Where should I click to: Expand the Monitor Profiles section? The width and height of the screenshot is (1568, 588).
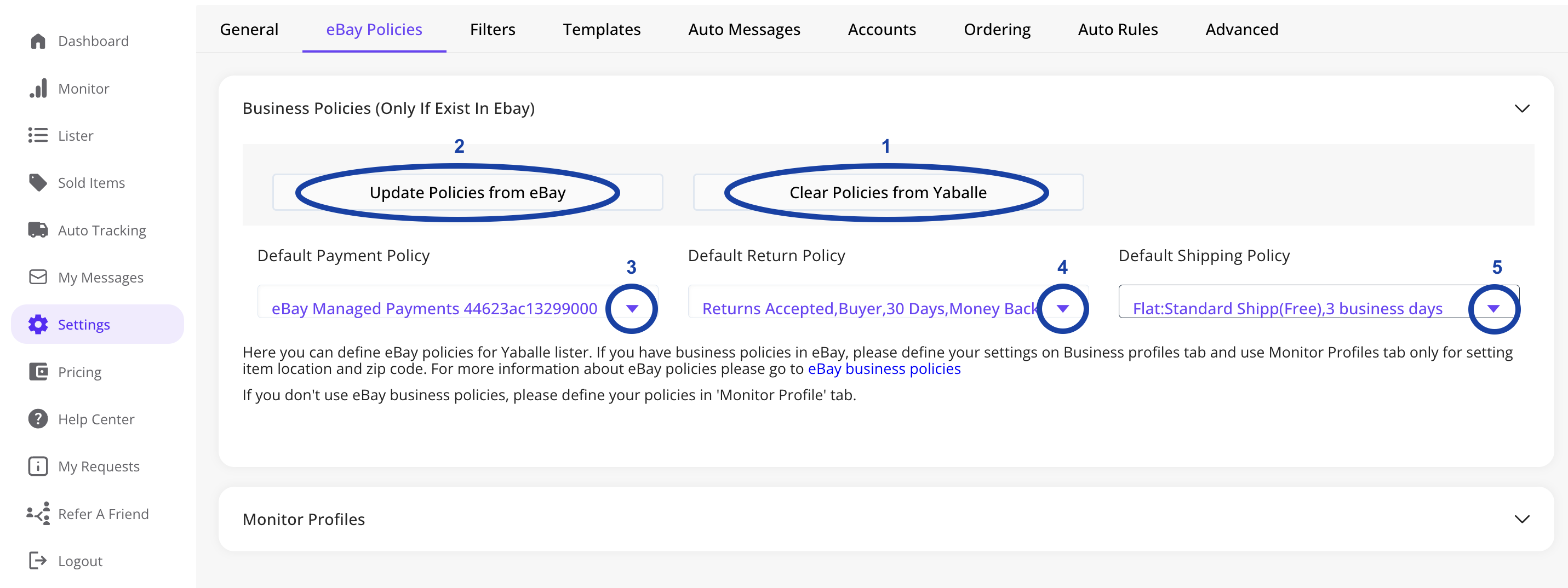pyautogui.click(x=1523, y=519)
